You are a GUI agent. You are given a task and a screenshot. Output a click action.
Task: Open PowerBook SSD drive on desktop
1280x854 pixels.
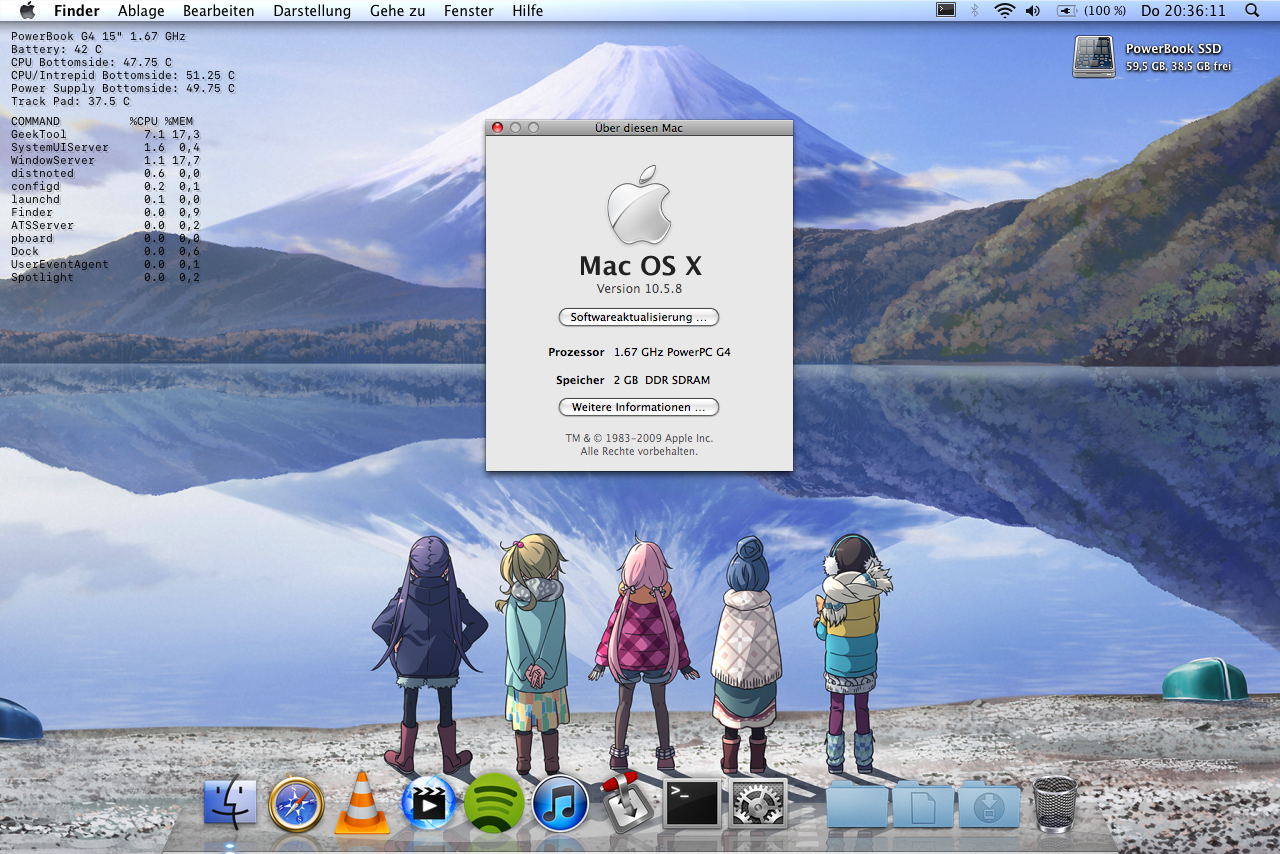pyautogui.click(x=1094, y=57)
